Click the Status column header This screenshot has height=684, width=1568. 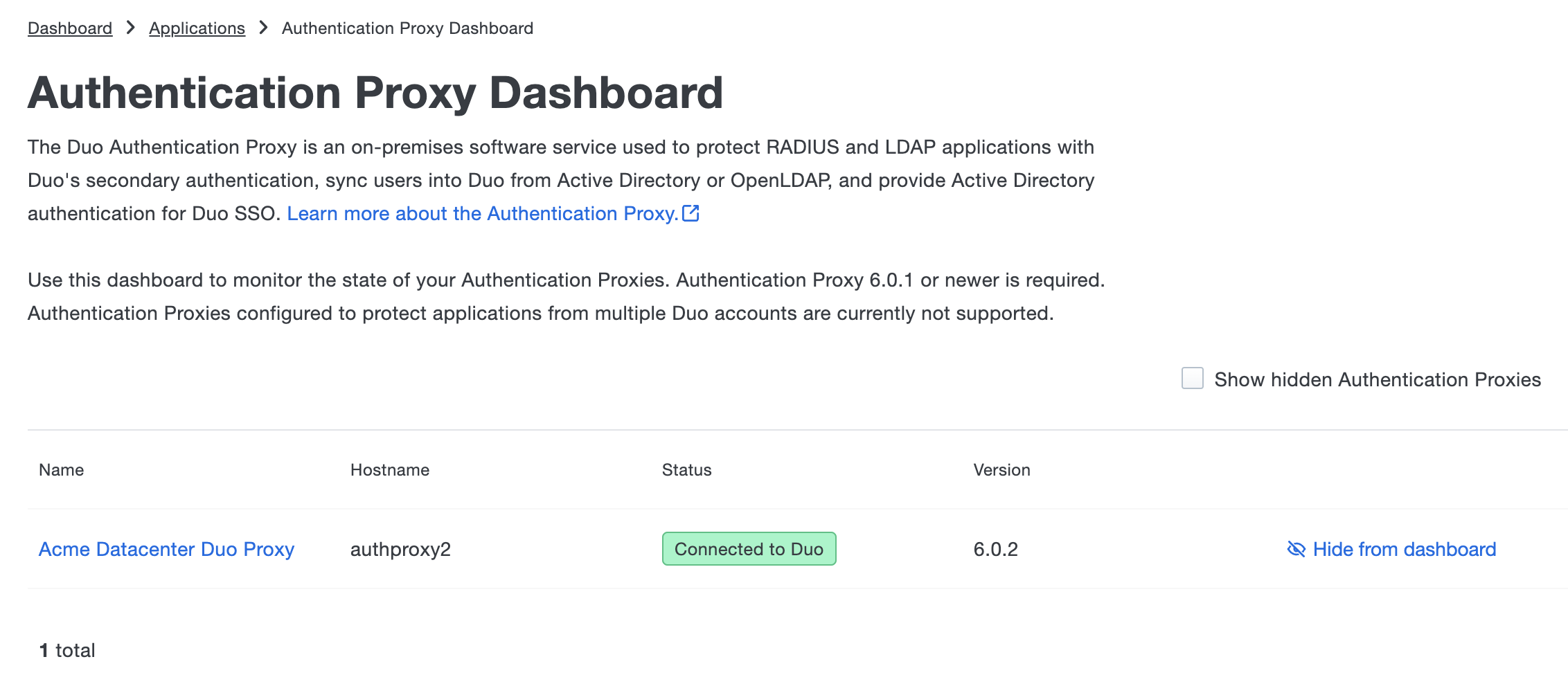686,469
